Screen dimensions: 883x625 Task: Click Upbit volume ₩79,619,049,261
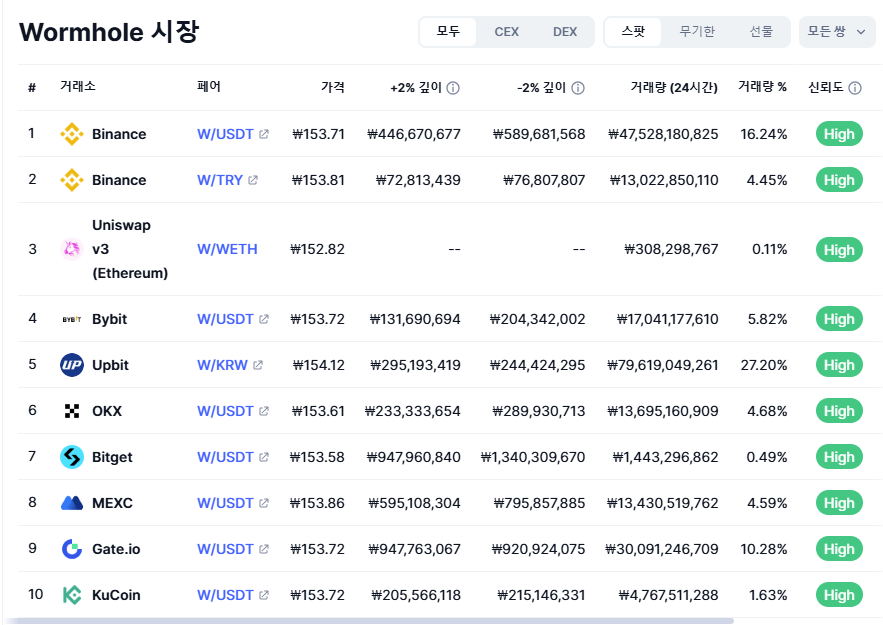[x=662, y=365]
